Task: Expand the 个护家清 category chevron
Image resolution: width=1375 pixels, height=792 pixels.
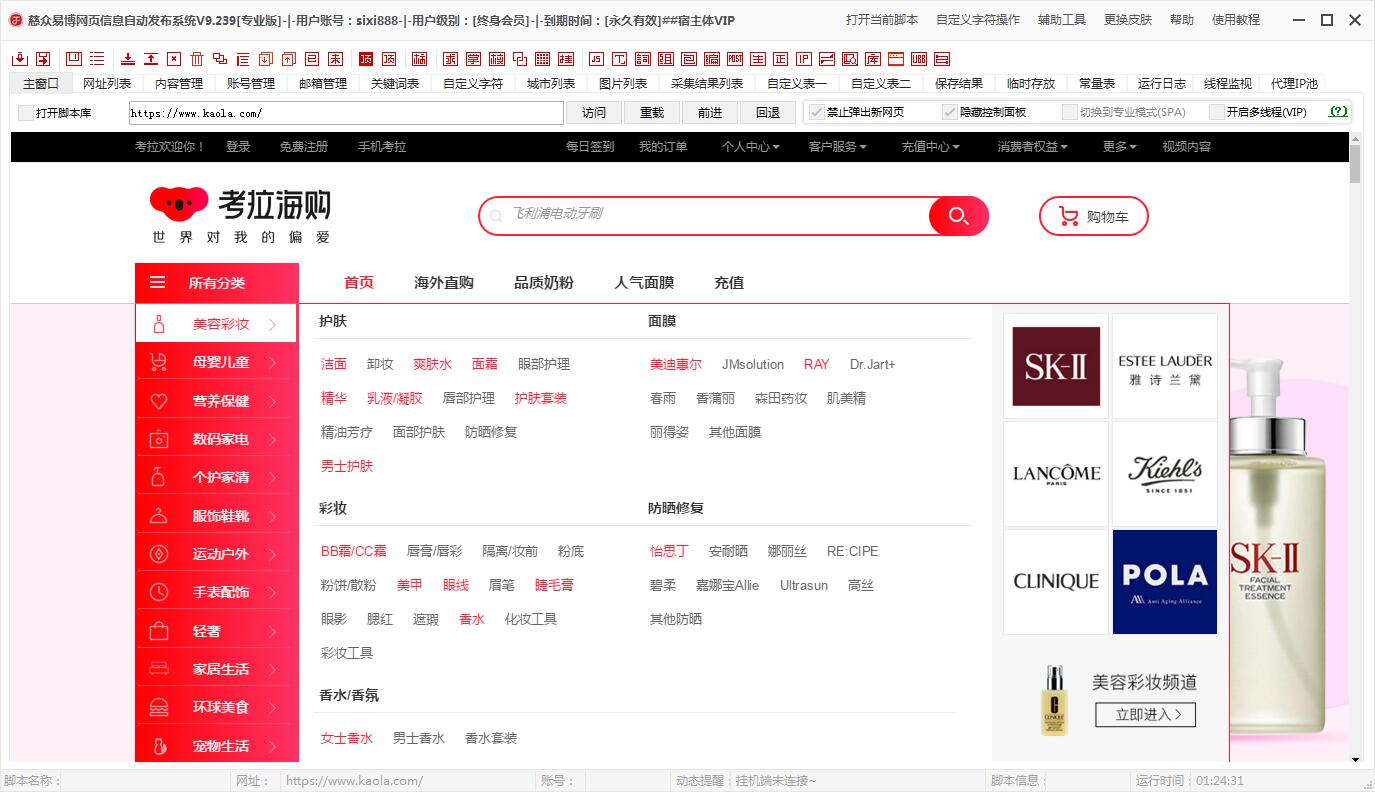Action: [x=273, y=478]
